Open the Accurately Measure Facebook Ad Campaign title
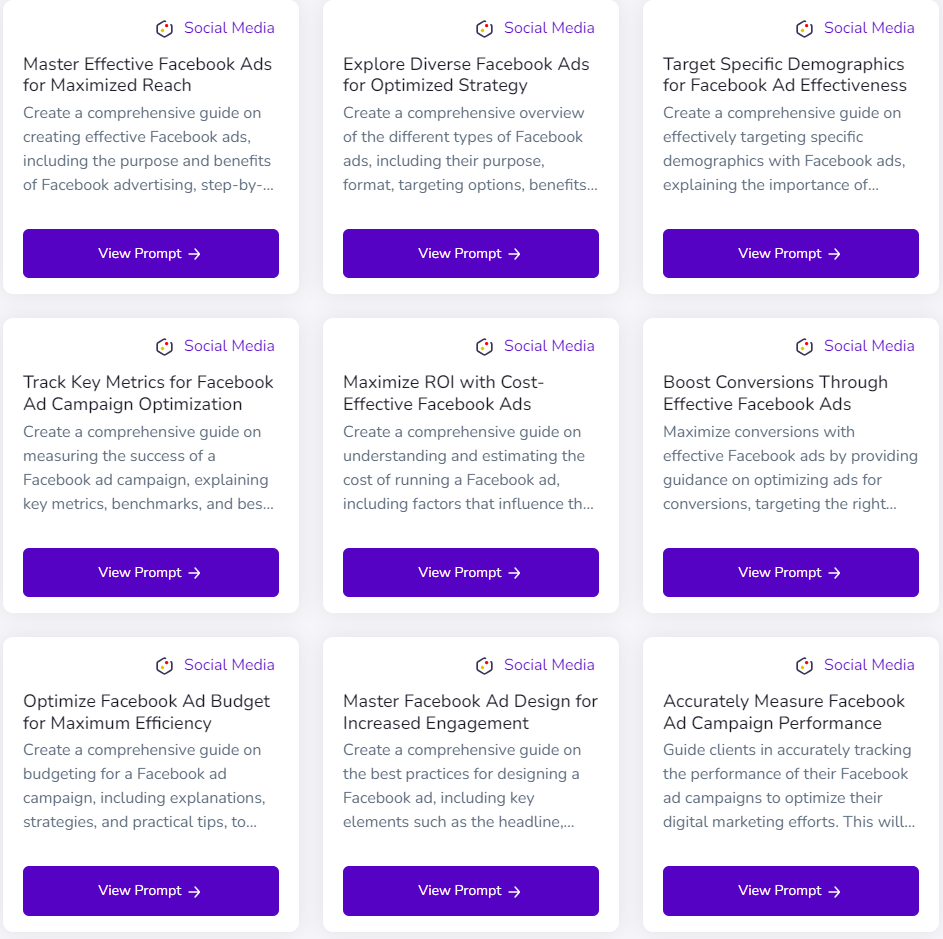943x939 pixels. [x=783, y=712]
